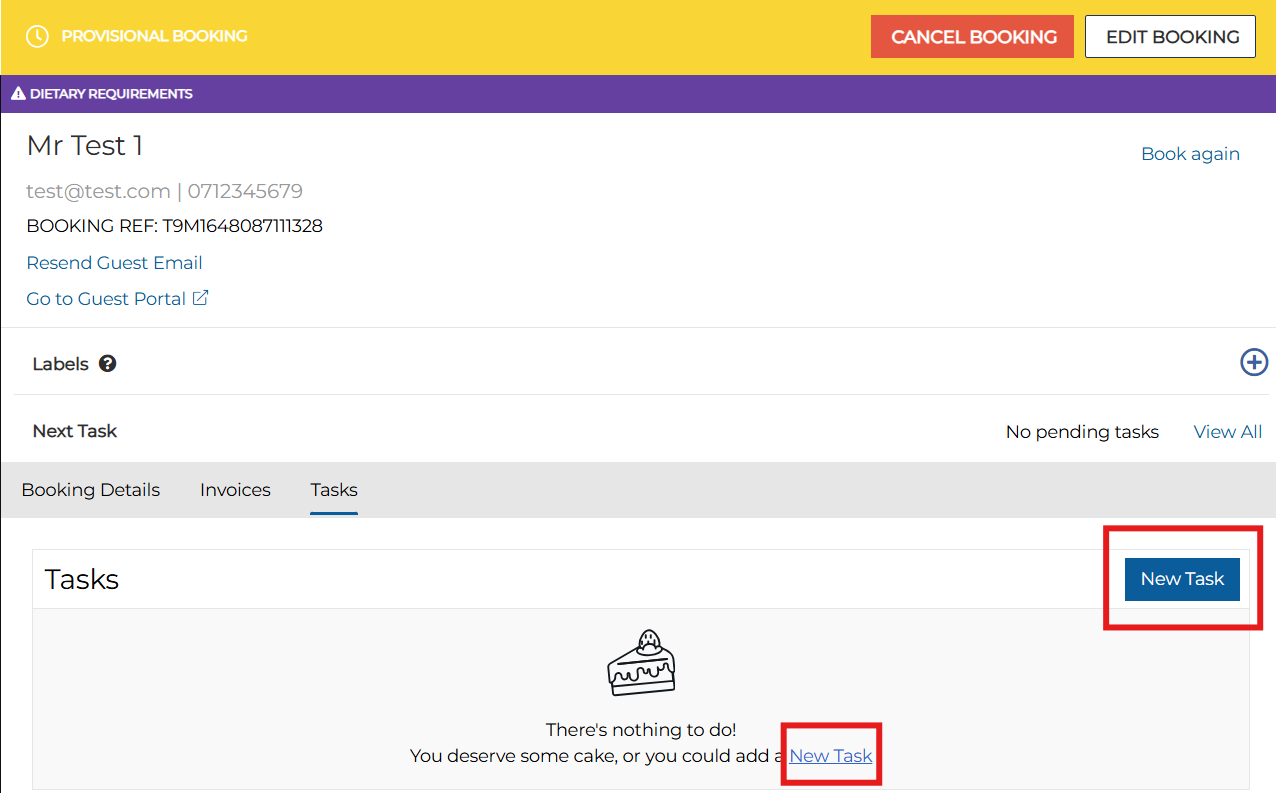
Task: Click the cake illustration in the empty Tasks panel
Action: [x=641, y=663]
